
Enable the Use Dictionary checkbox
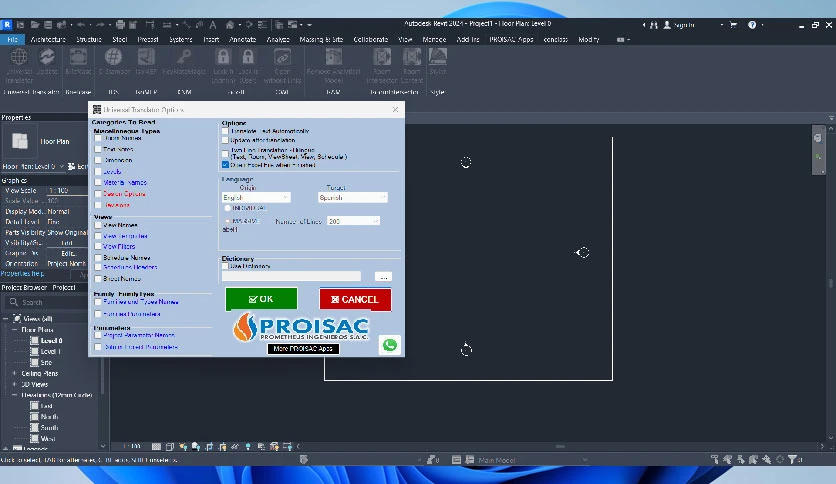coord(225,266)
